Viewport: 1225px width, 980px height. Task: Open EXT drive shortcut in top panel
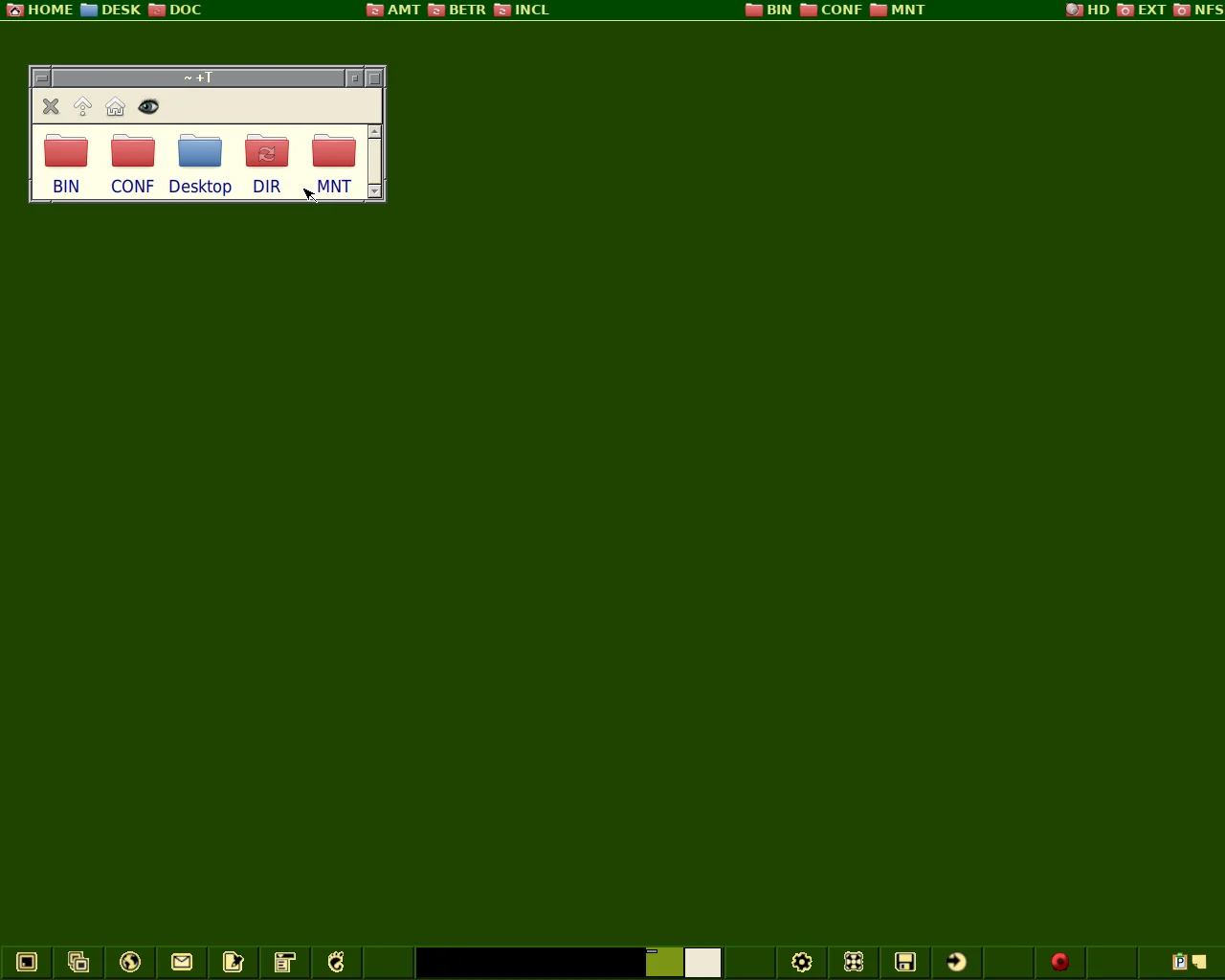point(1142,10)
